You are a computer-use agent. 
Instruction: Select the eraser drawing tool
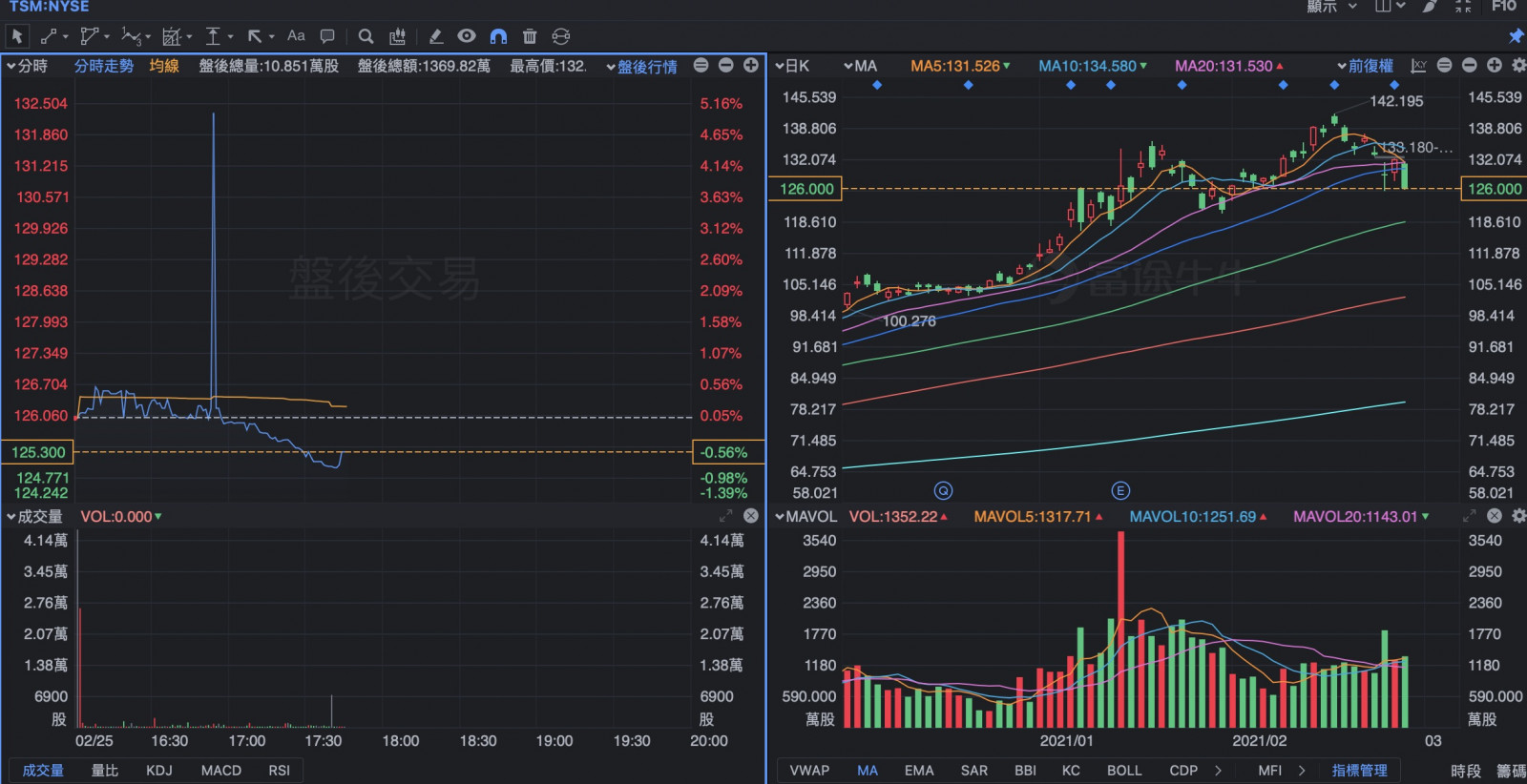click(x=436, y=36)
